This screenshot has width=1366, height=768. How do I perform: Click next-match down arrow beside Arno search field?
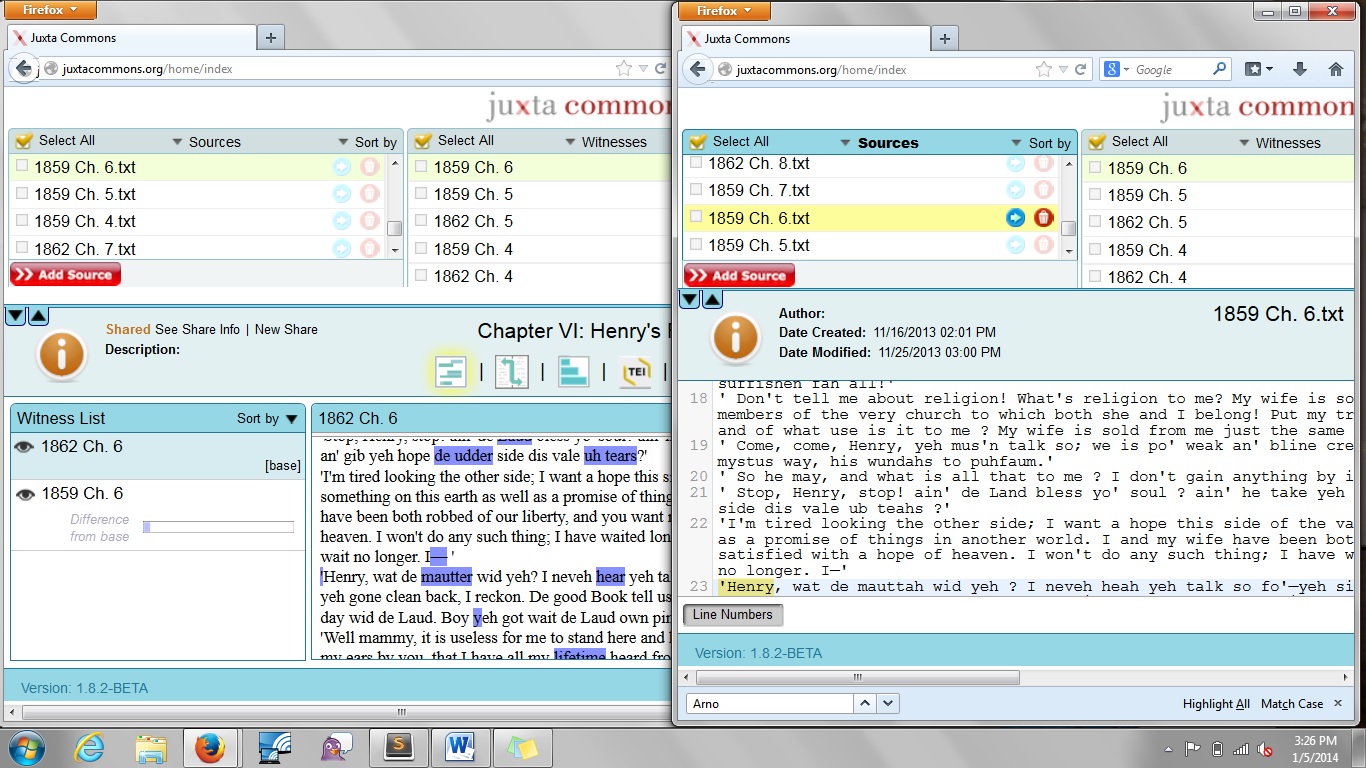click(888, 704)
